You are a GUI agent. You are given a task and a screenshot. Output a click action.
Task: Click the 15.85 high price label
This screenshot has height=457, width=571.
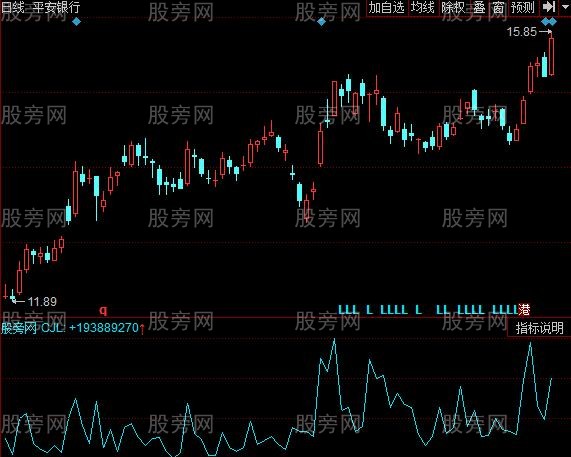(x=522, y=32)
